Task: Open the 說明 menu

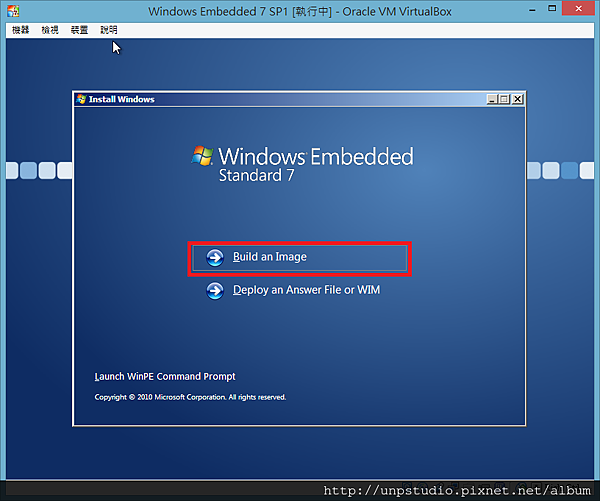Action: click(109, 30)
